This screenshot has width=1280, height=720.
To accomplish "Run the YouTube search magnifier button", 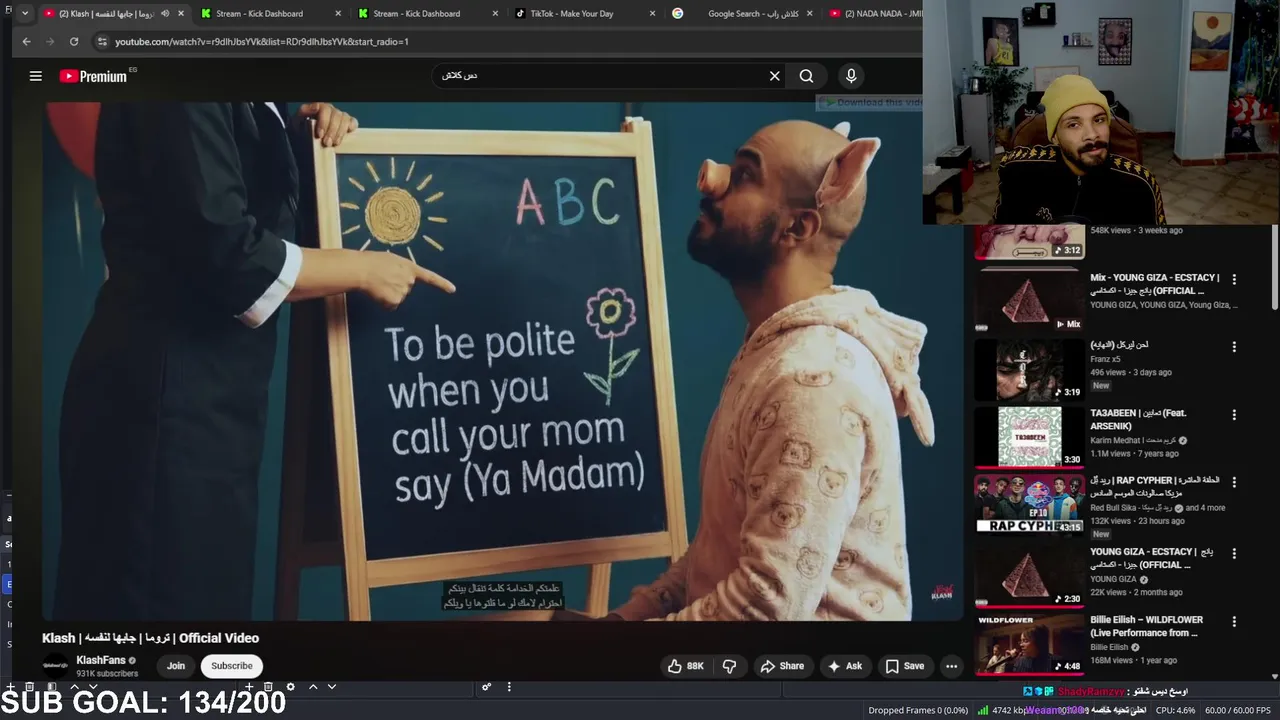I will [x=806, y=76].
